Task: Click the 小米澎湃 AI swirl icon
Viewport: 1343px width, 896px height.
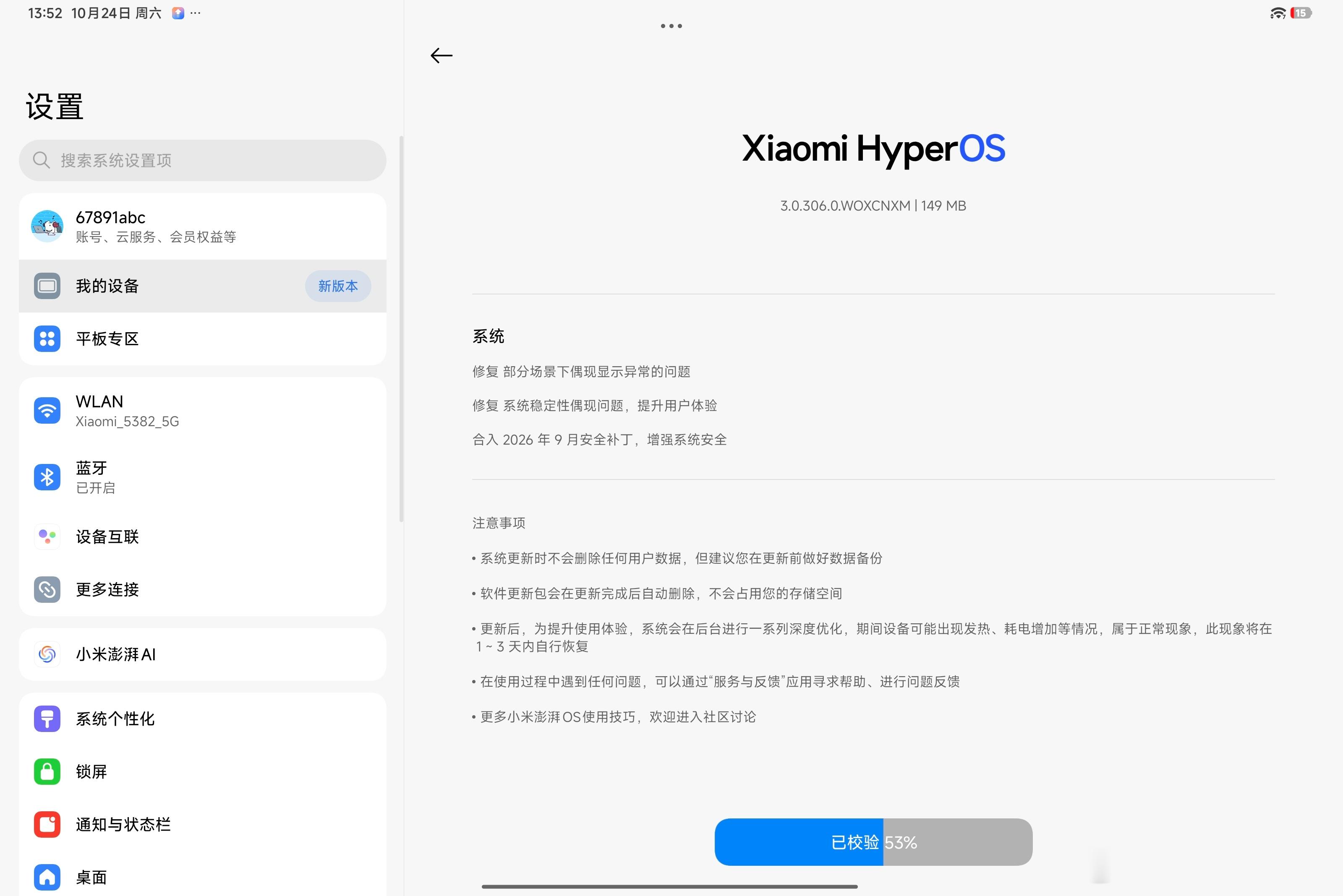Action: tap(47, 654)
